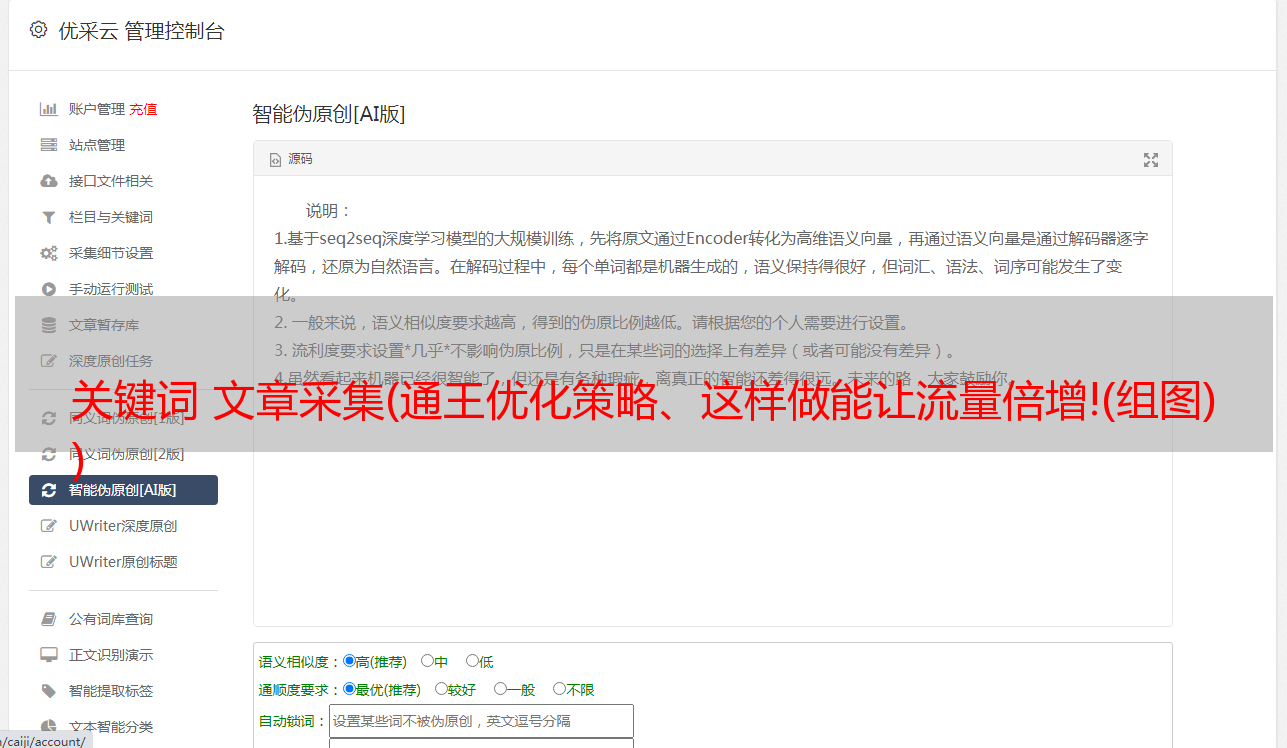Click the refresh icon next to 同义词伪原创[2版]
Image resolution: width=1287 pixels, height=748 pixels.
[48, 454]
